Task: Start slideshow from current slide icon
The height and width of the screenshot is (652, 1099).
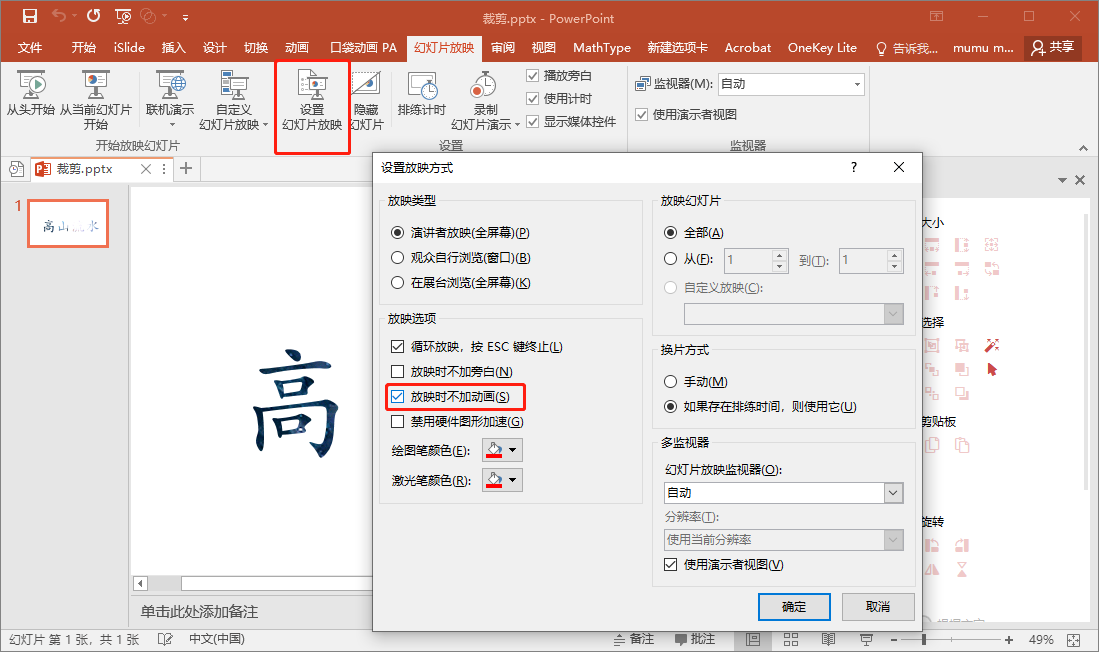Action: point(95,85)
